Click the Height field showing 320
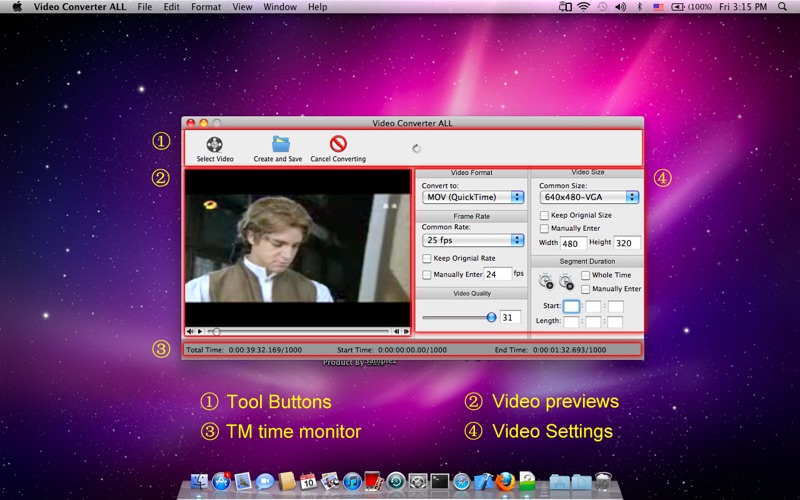 tap(627, 243)
